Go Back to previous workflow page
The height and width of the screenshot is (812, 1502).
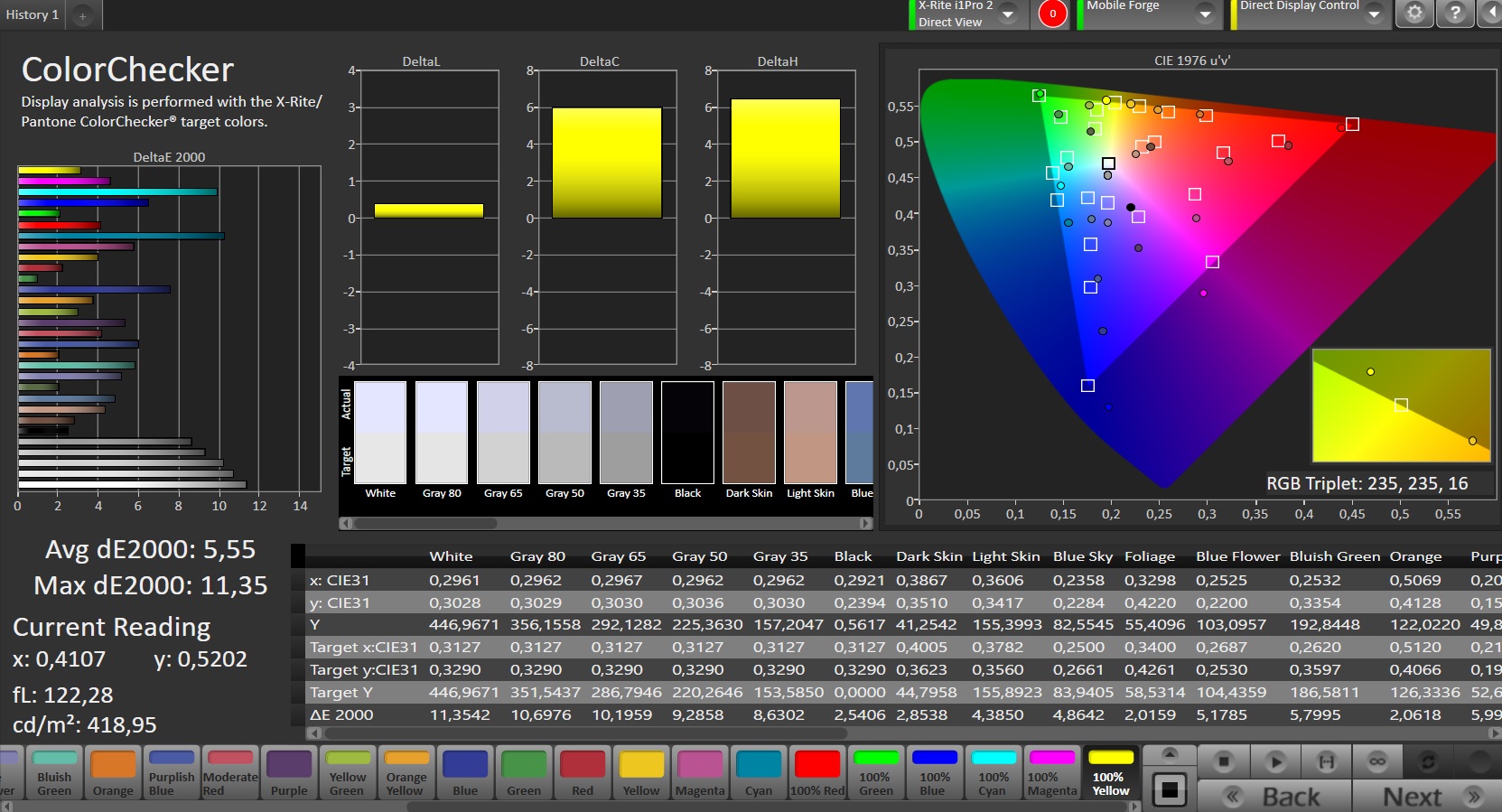pos(1274,797)
